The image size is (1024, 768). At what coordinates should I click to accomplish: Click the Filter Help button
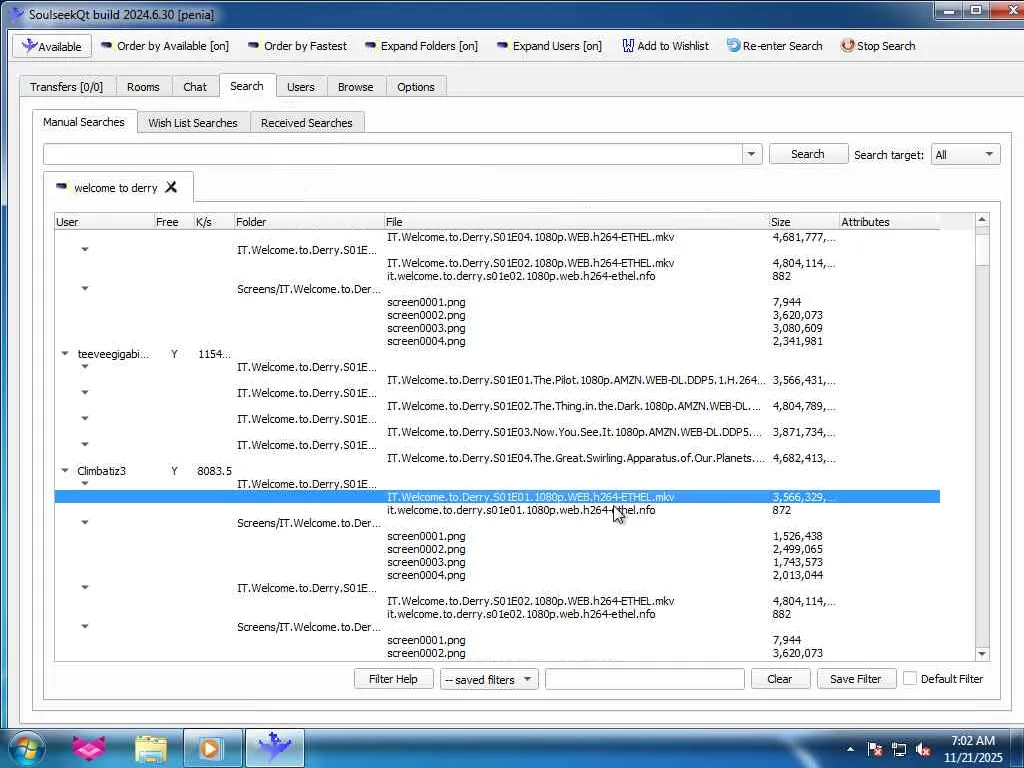[393, 679]
